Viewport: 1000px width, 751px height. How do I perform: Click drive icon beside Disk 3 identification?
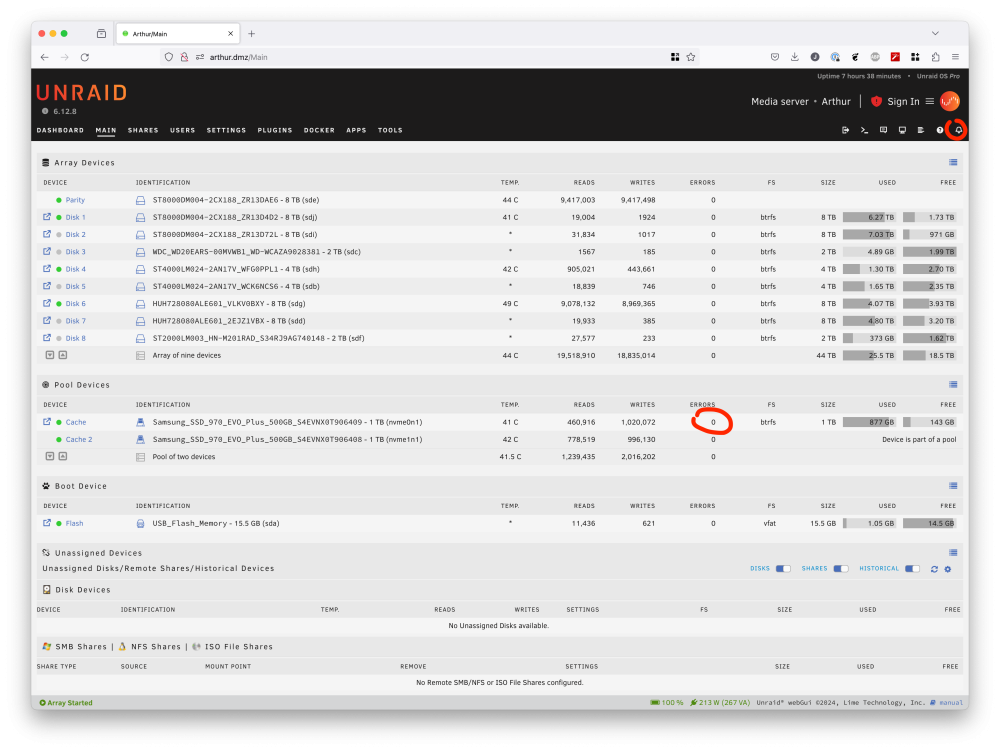140,252
